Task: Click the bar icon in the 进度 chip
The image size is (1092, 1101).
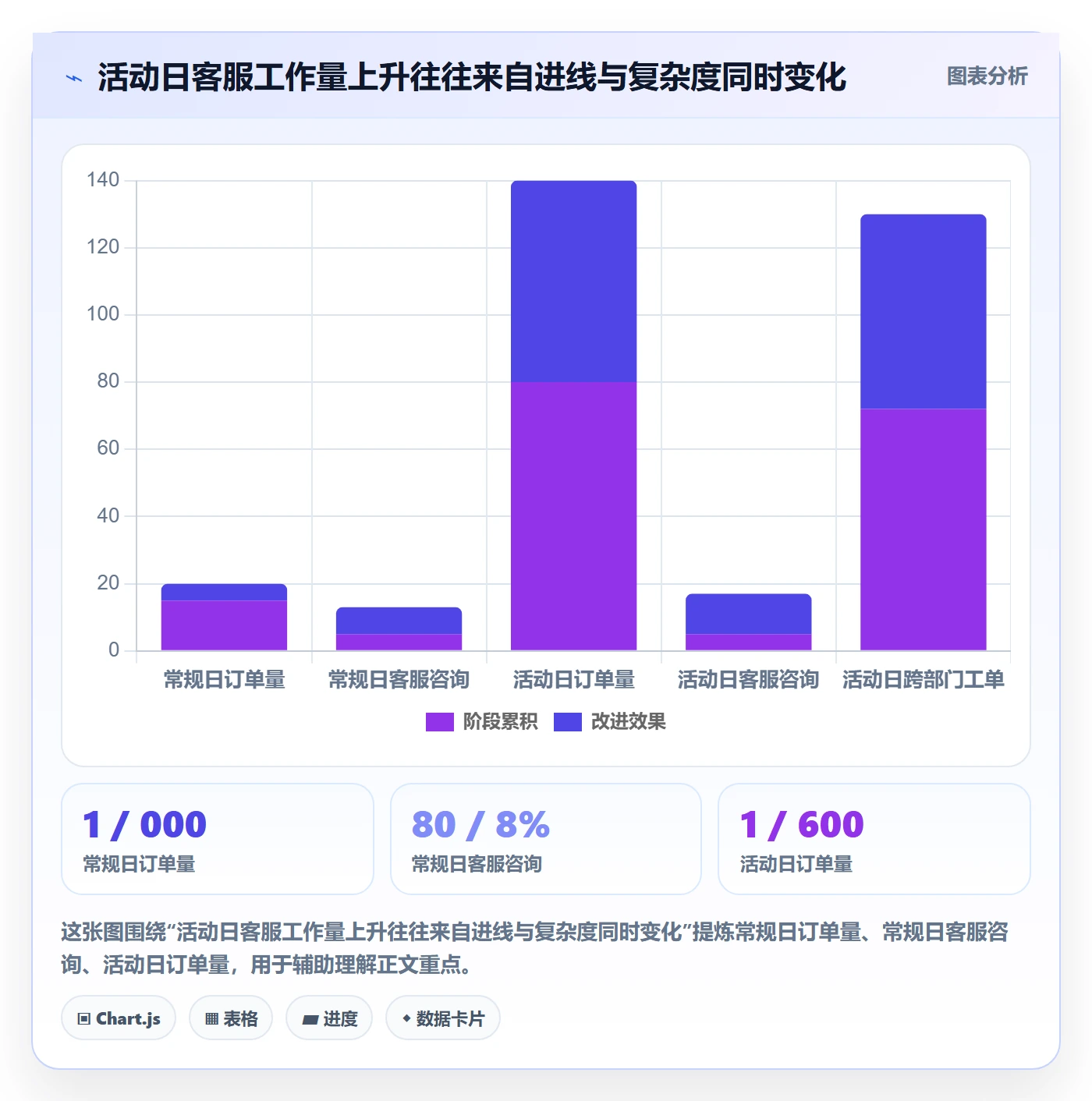Action: pos(310,1020)
